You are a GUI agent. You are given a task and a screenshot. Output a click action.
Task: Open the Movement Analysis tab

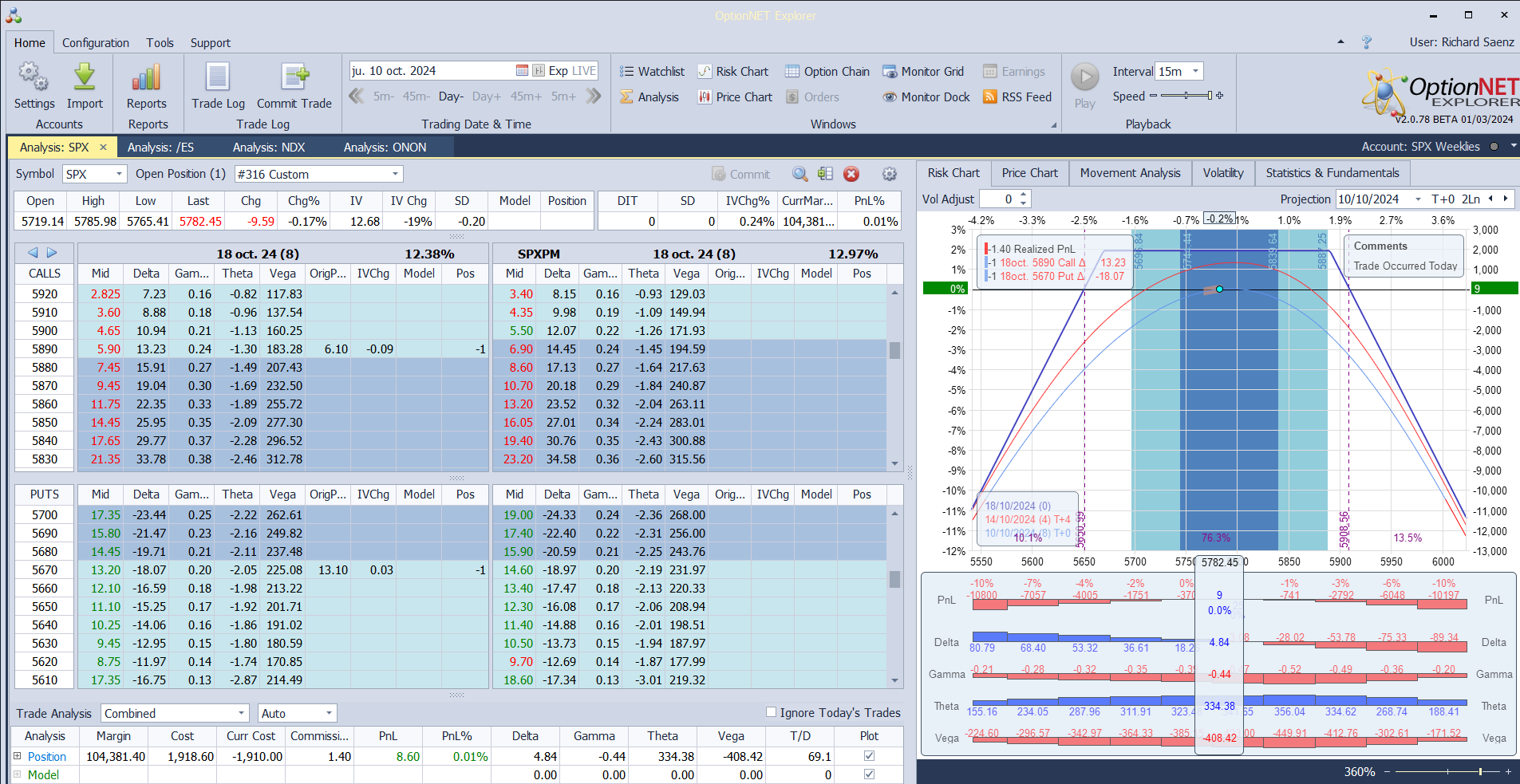(1130, 173)
